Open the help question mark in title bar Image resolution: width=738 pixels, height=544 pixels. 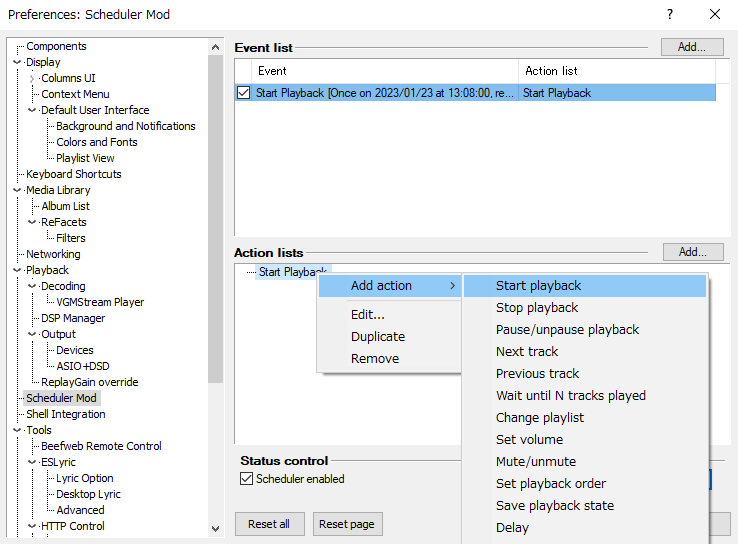tap(669, 14)
